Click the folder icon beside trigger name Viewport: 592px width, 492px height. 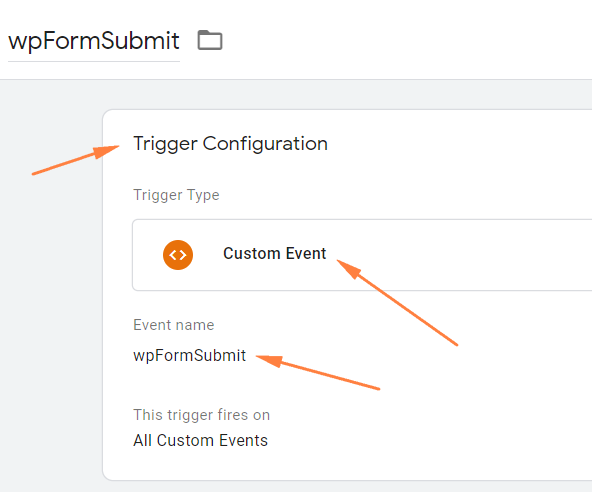(x=210, y=40)
